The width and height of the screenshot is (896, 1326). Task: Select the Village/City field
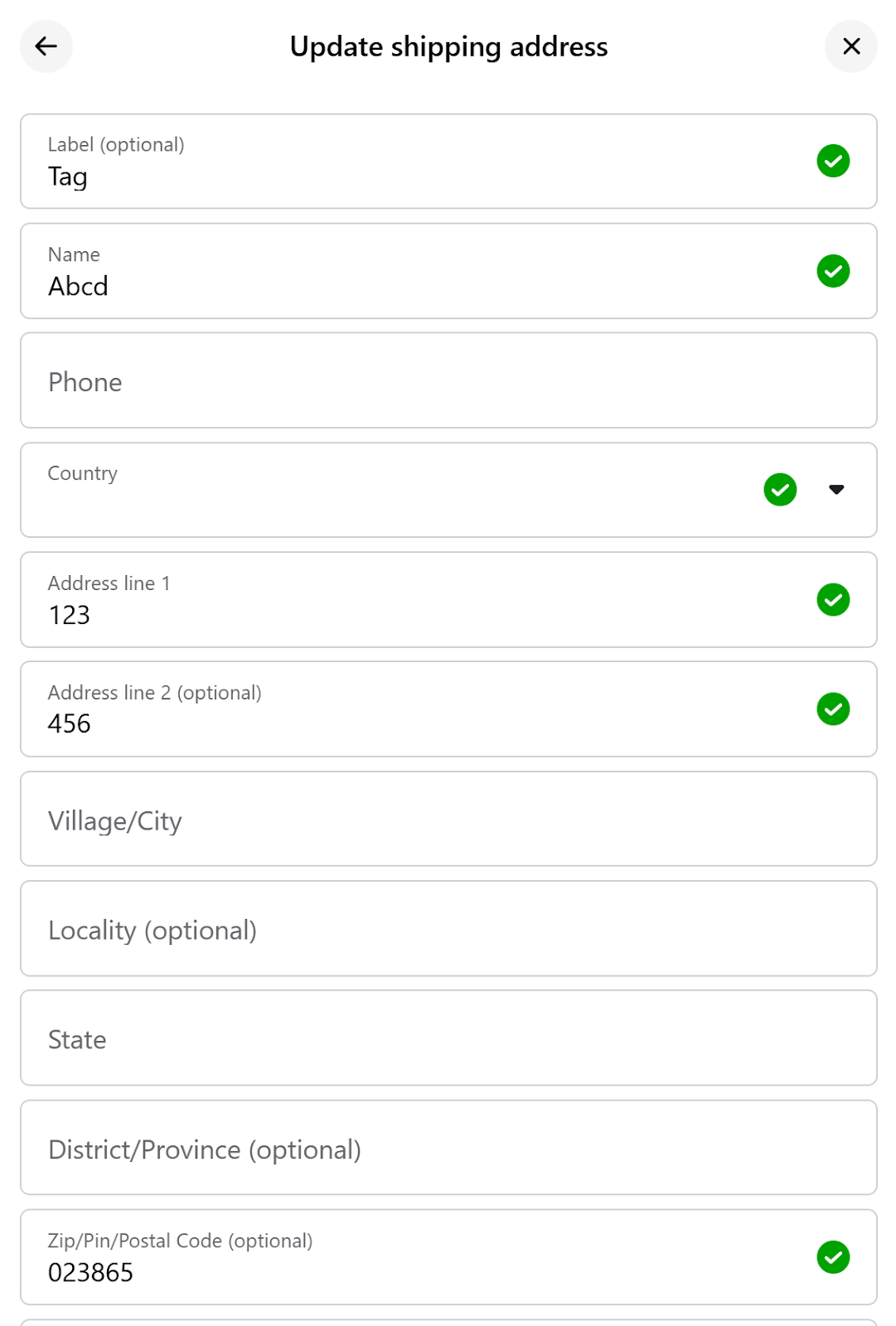(448, 819)
